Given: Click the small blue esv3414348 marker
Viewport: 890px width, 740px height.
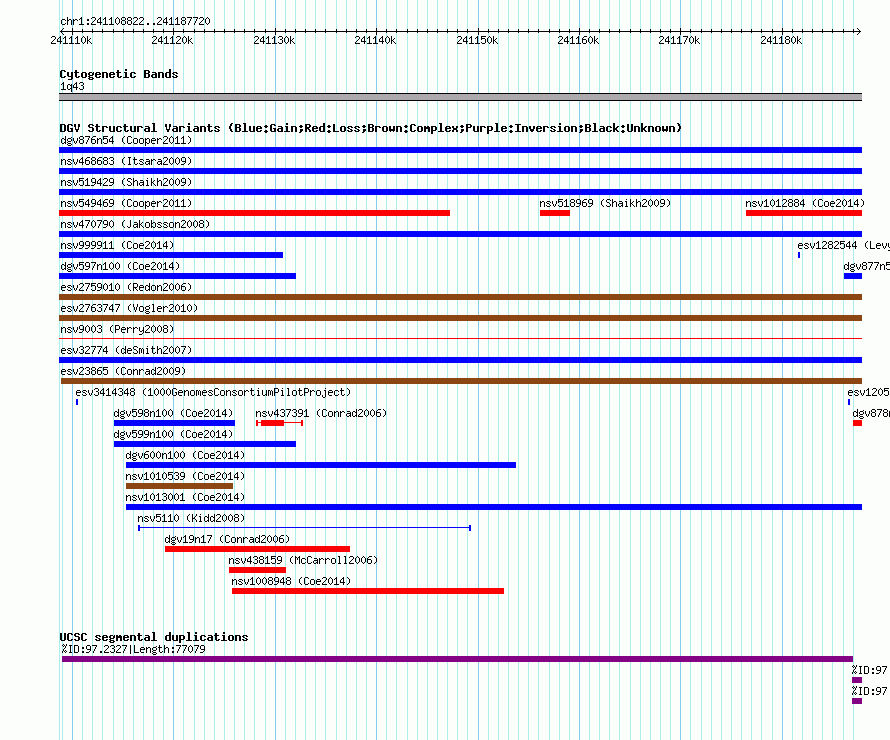Looking at the screenshot, I should tap(77, 402).
